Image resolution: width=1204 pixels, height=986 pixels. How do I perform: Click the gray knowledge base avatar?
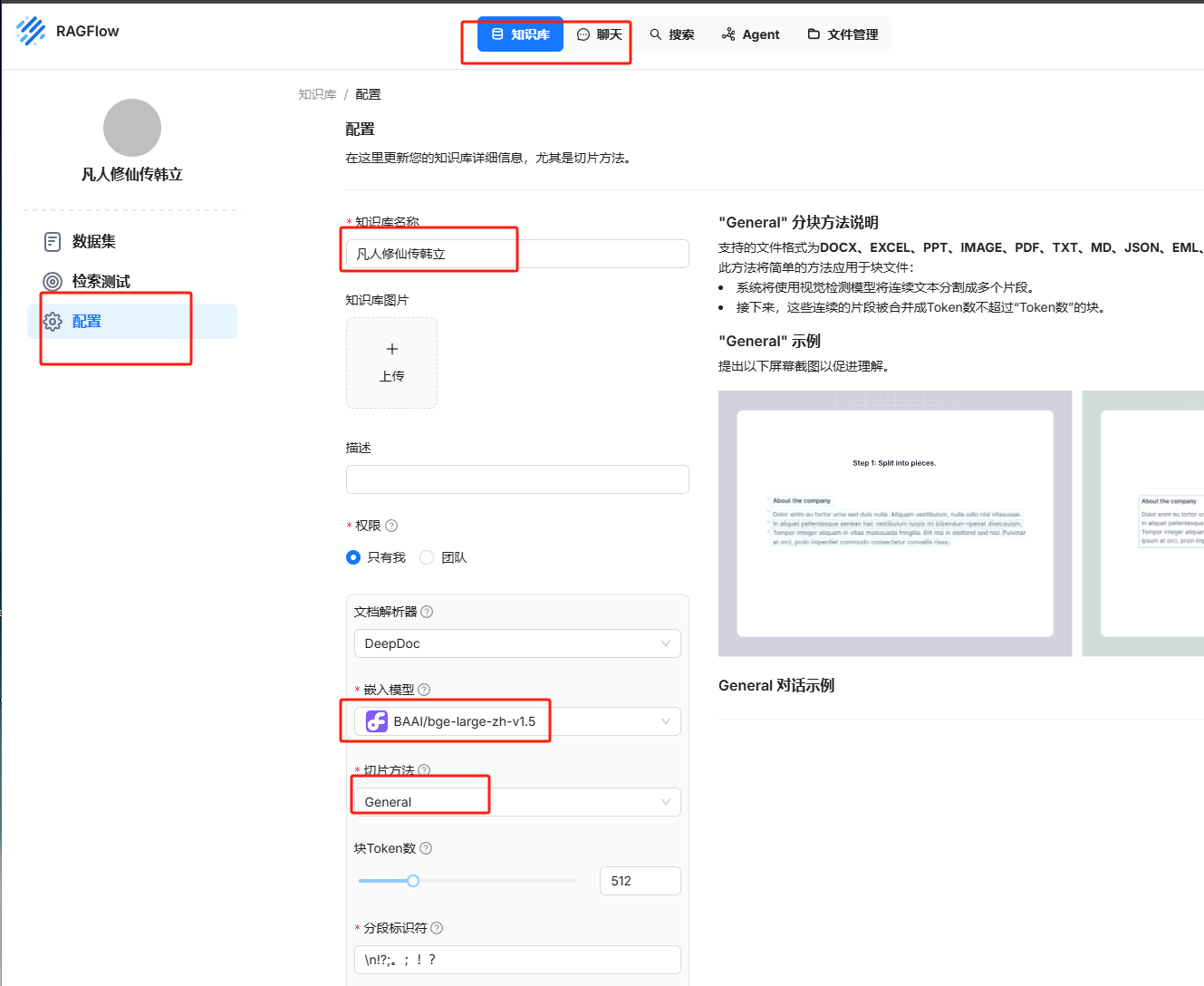(x=132, y=128)
